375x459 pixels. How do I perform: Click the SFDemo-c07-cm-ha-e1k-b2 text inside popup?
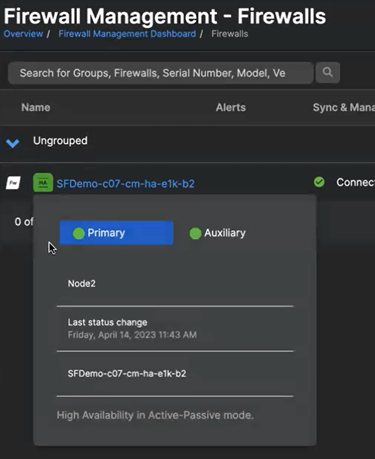(127, 373)
